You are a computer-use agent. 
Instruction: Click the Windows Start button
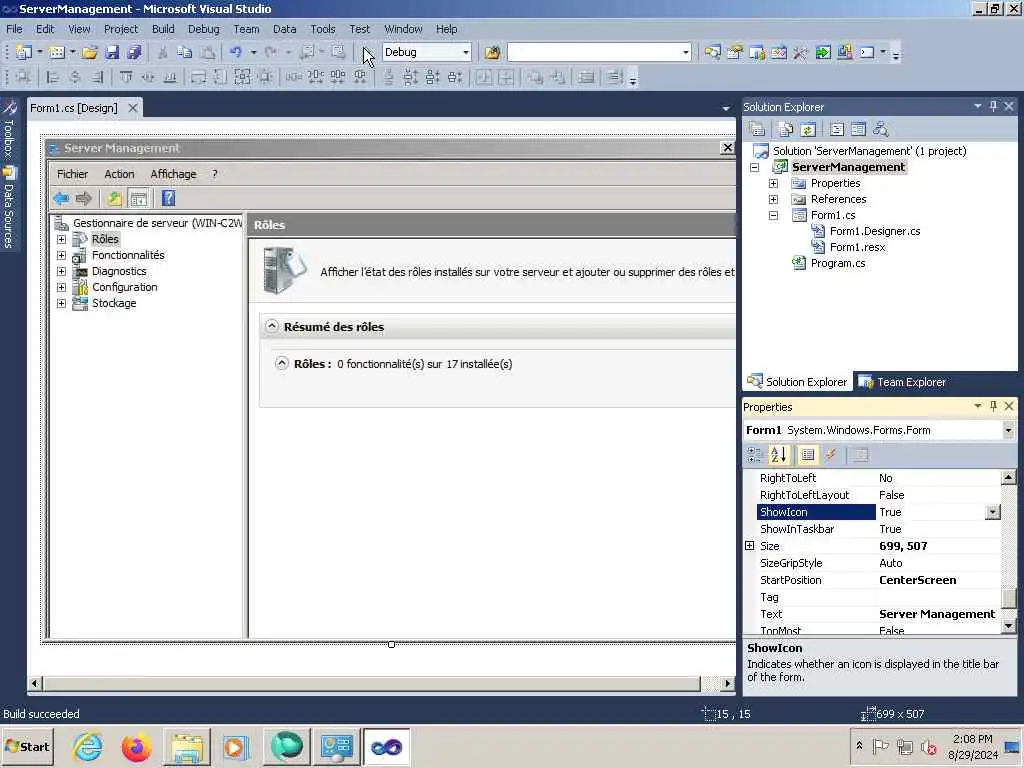click(27, 746)
